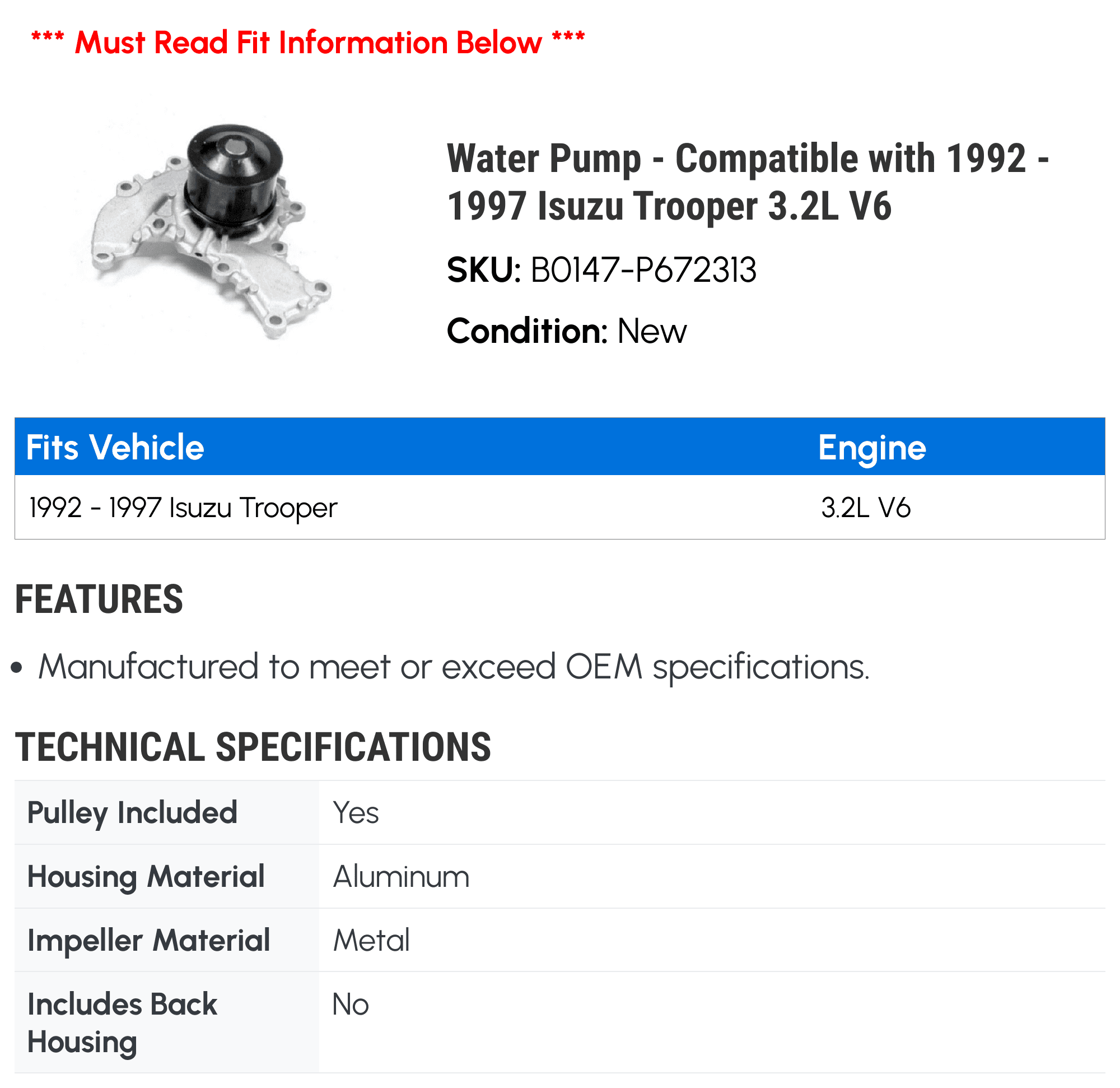Select the Water Pump product title

748,182
